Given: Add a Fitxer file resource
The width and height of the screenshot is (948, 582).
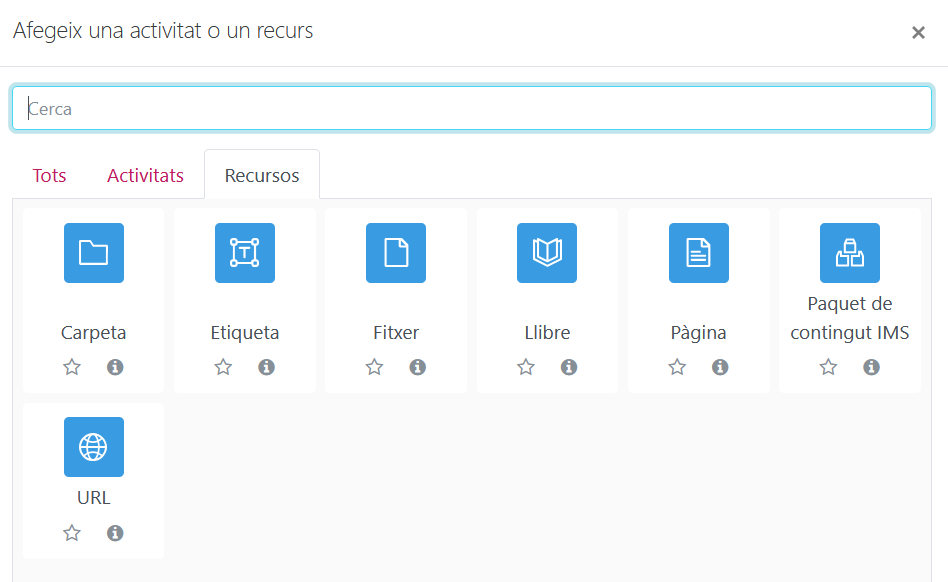Looking at the screenshot, I should point(396,253).
